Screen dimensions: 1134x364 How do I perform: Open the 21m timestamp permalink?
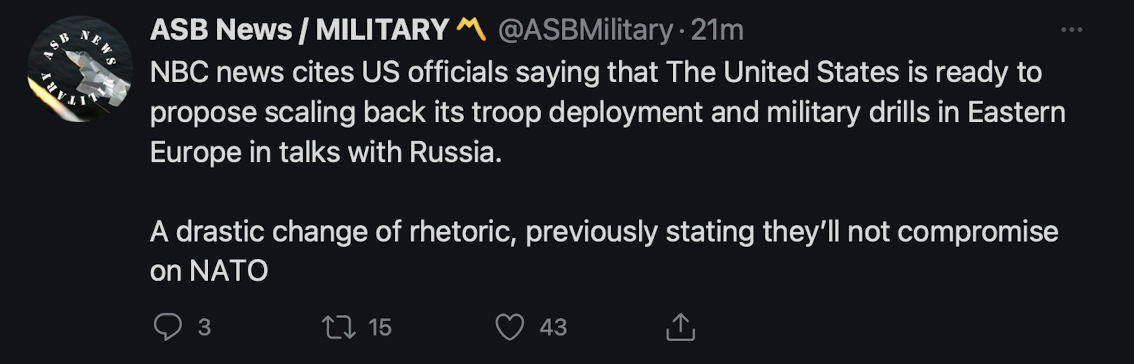click(x=717, y=30)
